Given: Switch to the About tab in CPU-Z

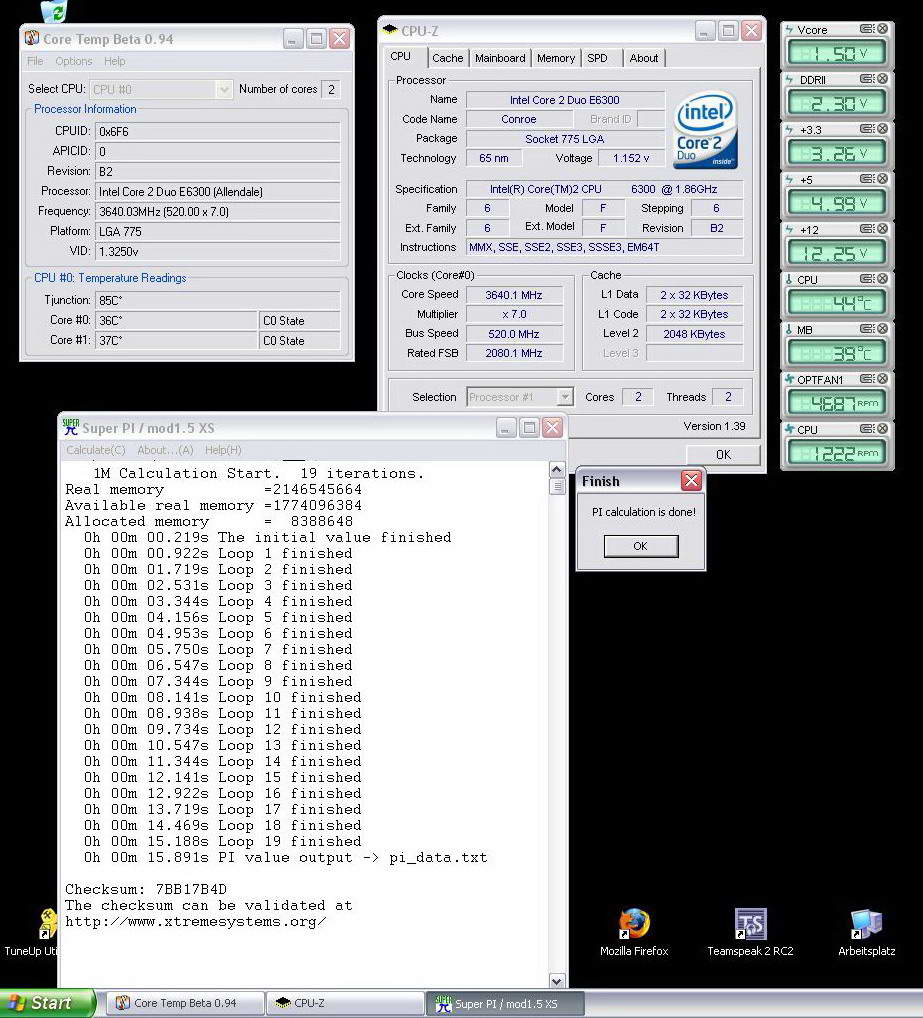Looking at the screenshot, I should [643, 58].
